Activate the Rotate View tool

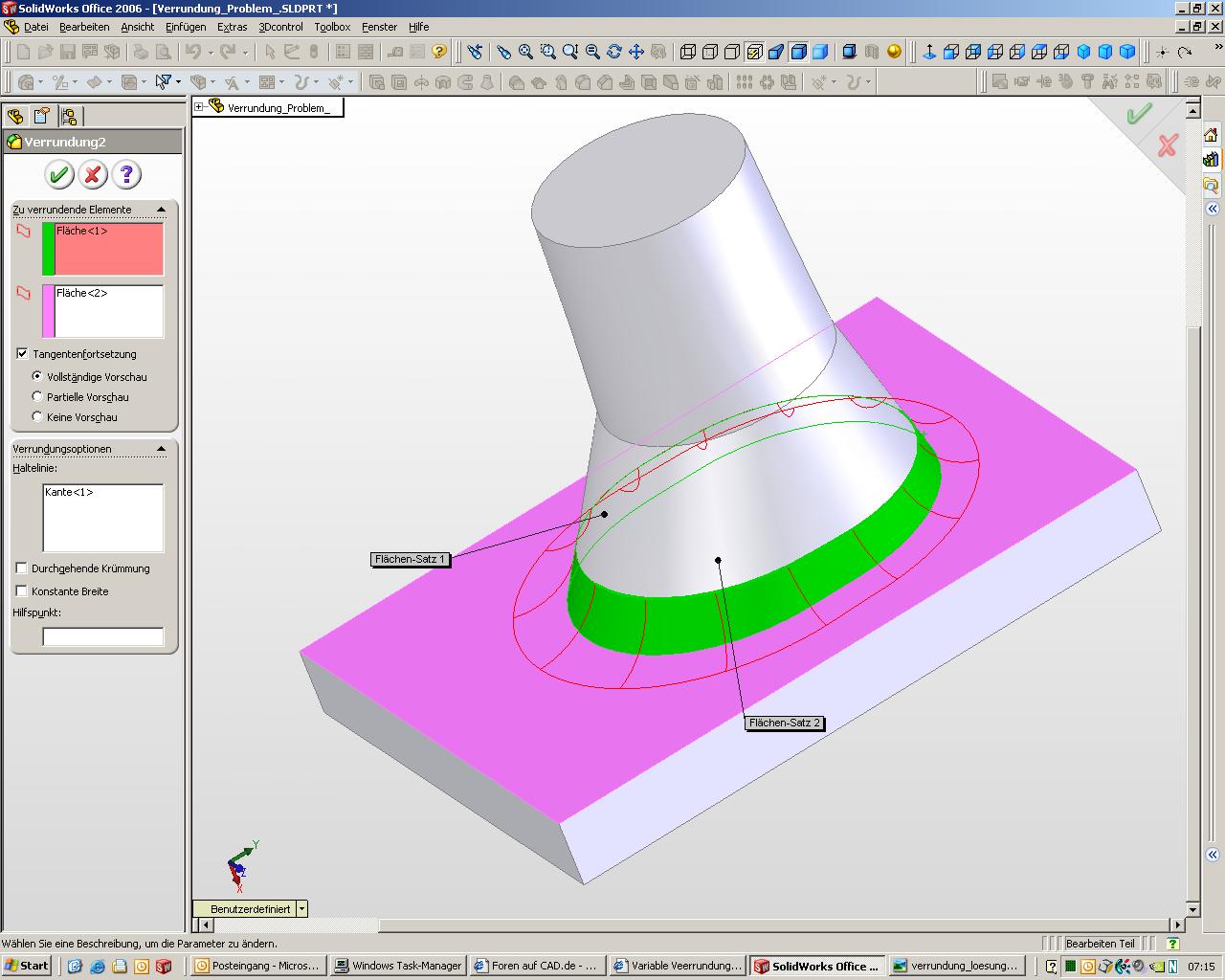tap(614, 52)
